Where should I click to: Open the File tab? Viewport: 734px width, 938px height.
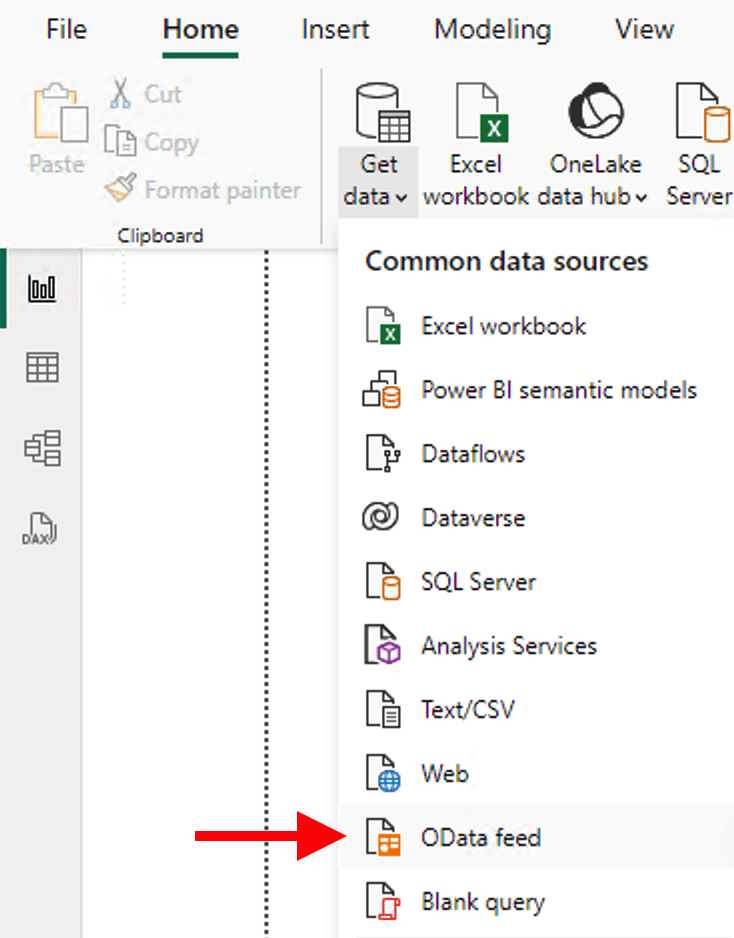(66, 29)
